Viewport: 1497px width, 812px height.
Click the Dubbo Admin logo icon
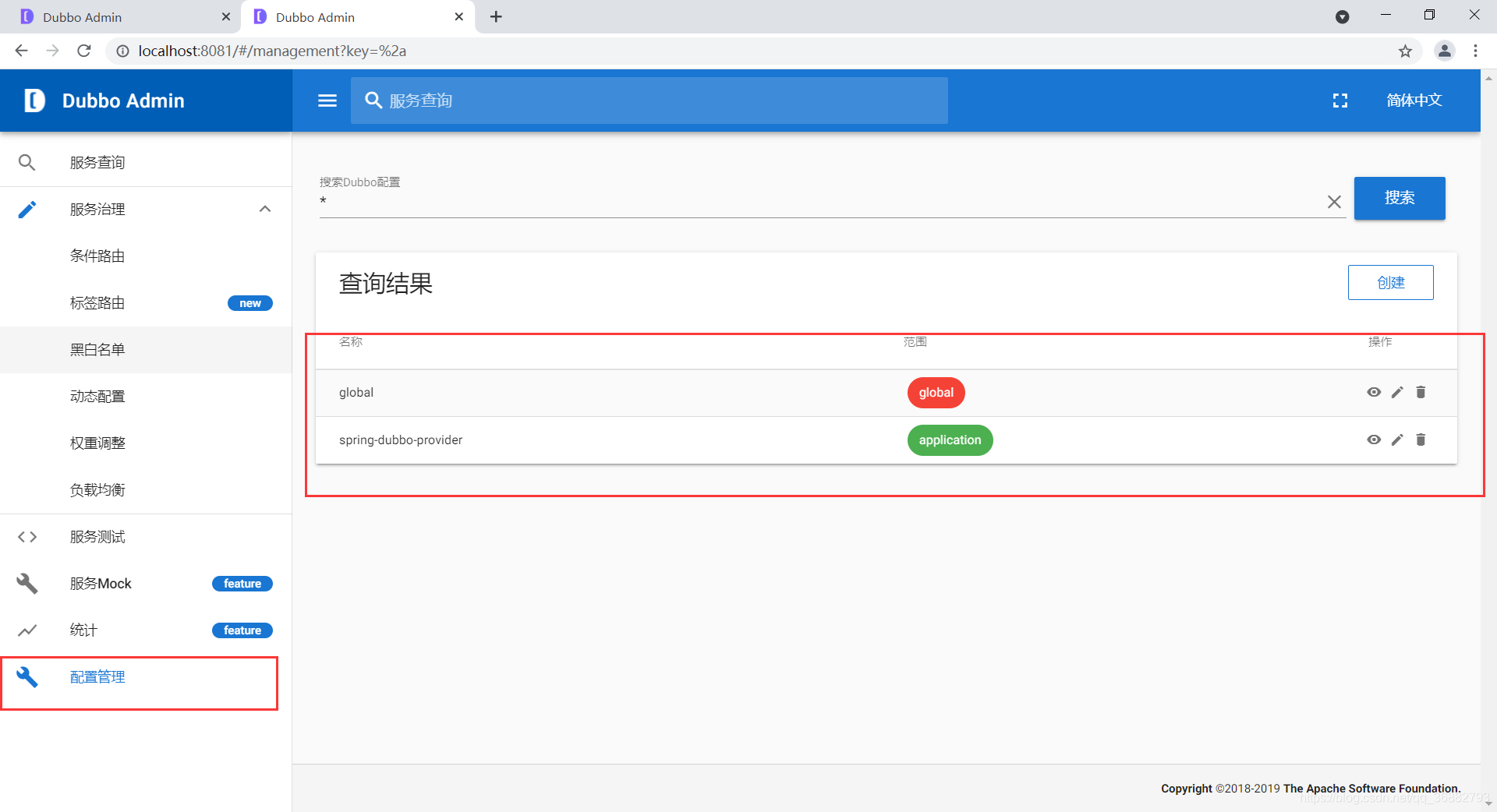point(35,101)
